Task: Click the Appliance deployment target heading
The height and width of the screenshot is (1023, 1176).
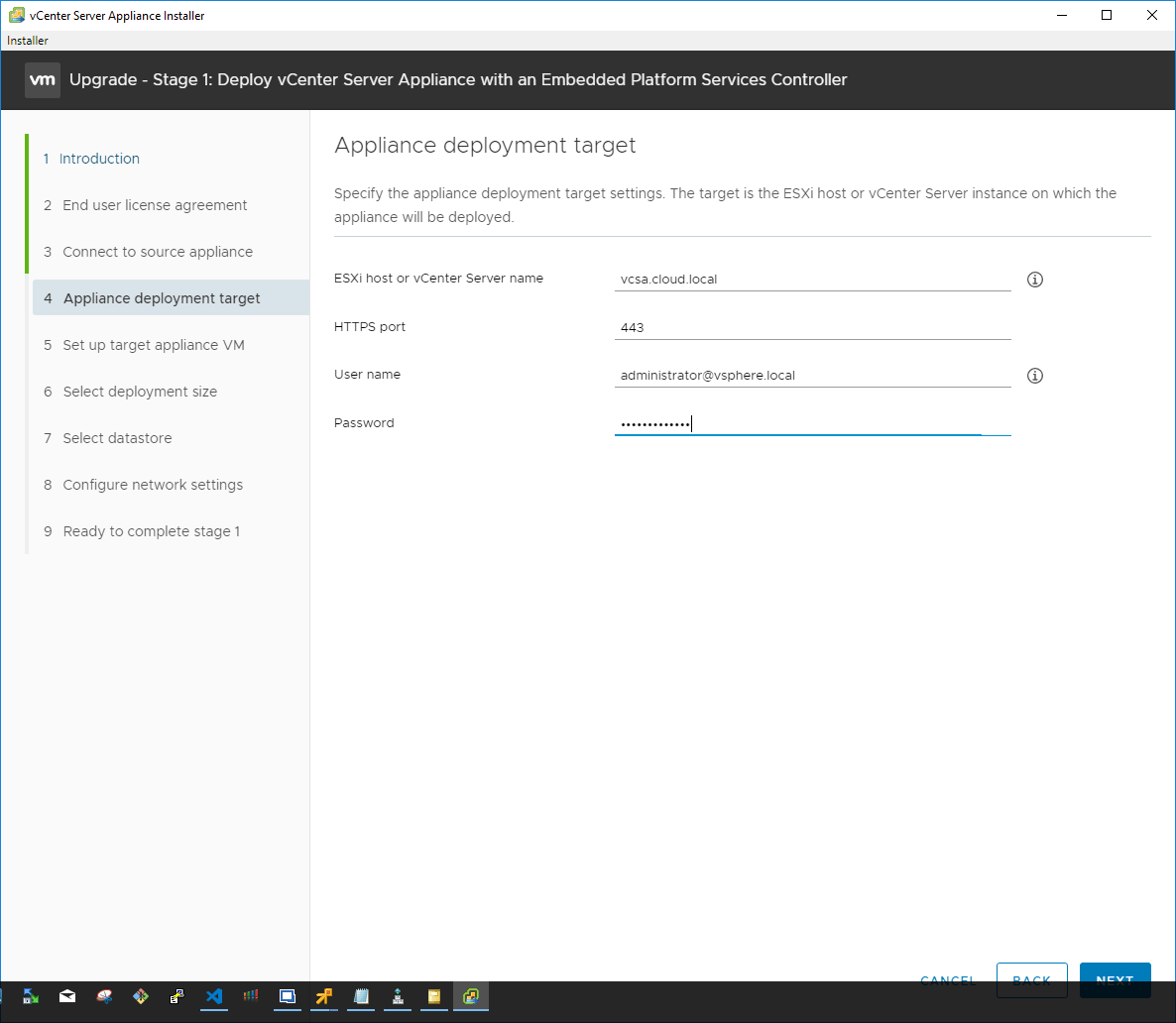Action: pos(485,145)
